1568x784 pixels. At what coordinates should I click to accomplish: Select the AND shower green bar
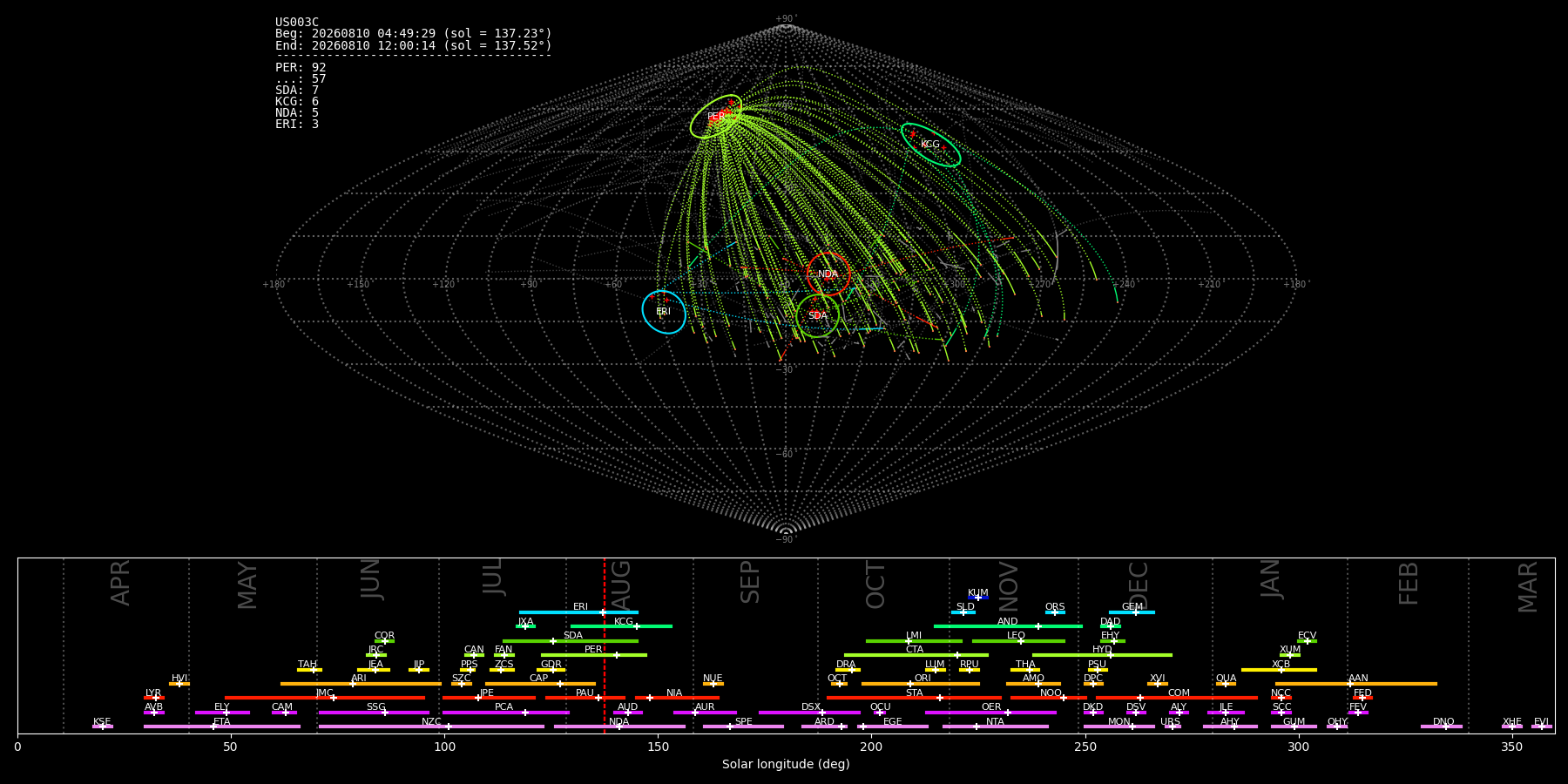(x=1008, y=626)
